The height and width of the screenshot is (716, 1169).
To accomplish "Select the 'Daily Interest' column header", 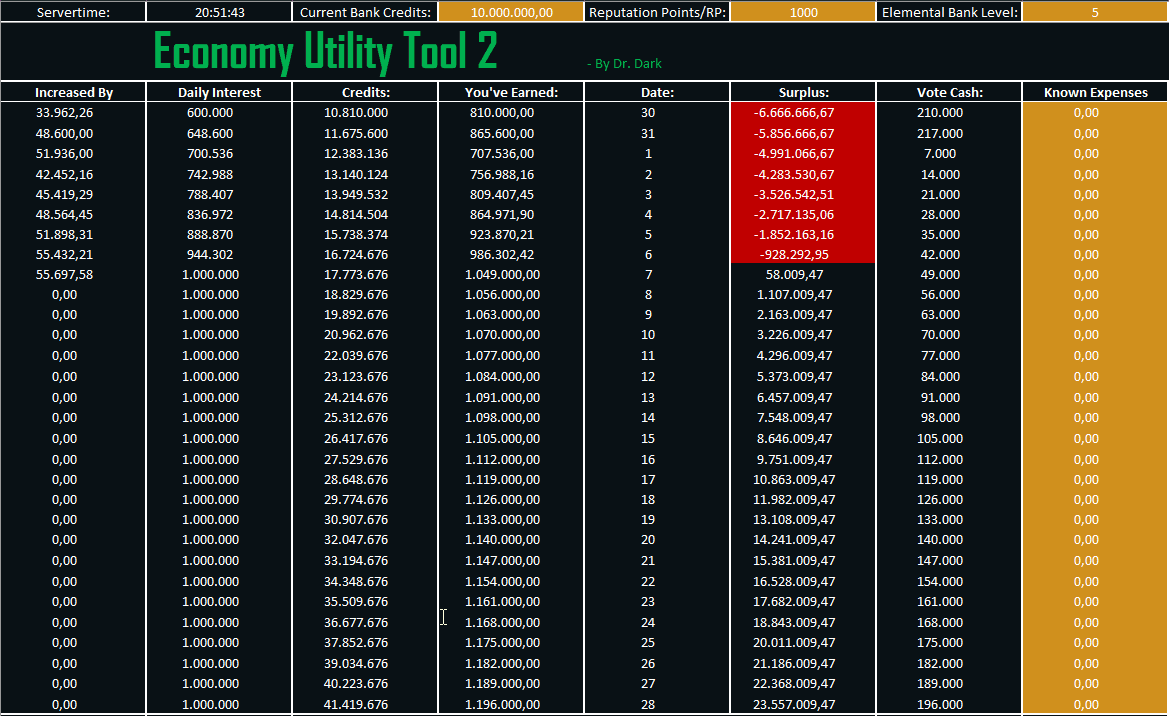I will click(219, 92).
